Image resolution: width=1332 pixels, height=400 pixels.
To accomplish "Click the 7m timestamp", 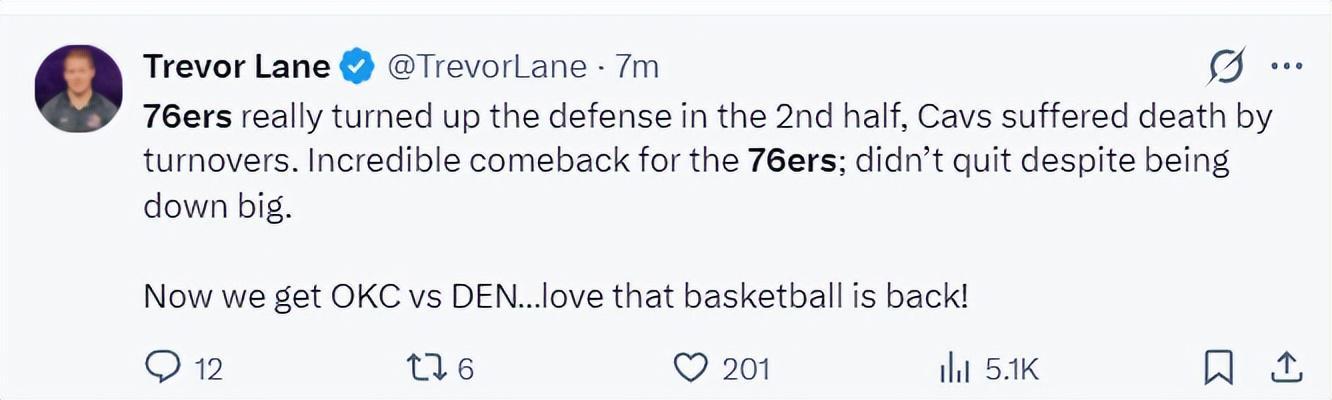I will click(x=637, y=67).
